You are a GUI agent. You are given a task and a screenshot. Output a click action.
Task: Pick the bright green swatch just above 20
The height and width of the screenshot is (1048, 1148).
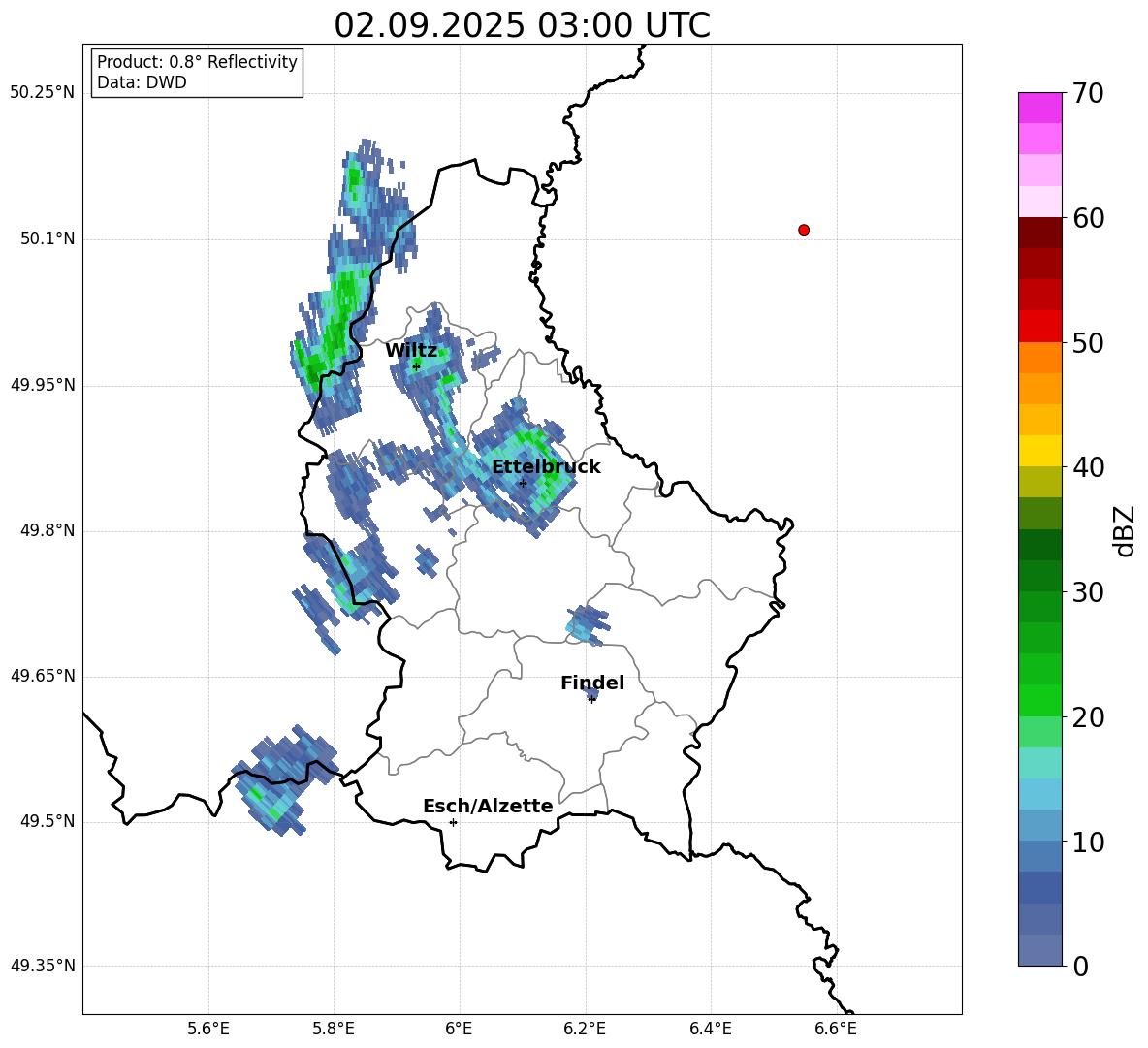(x=1039, y=700)
